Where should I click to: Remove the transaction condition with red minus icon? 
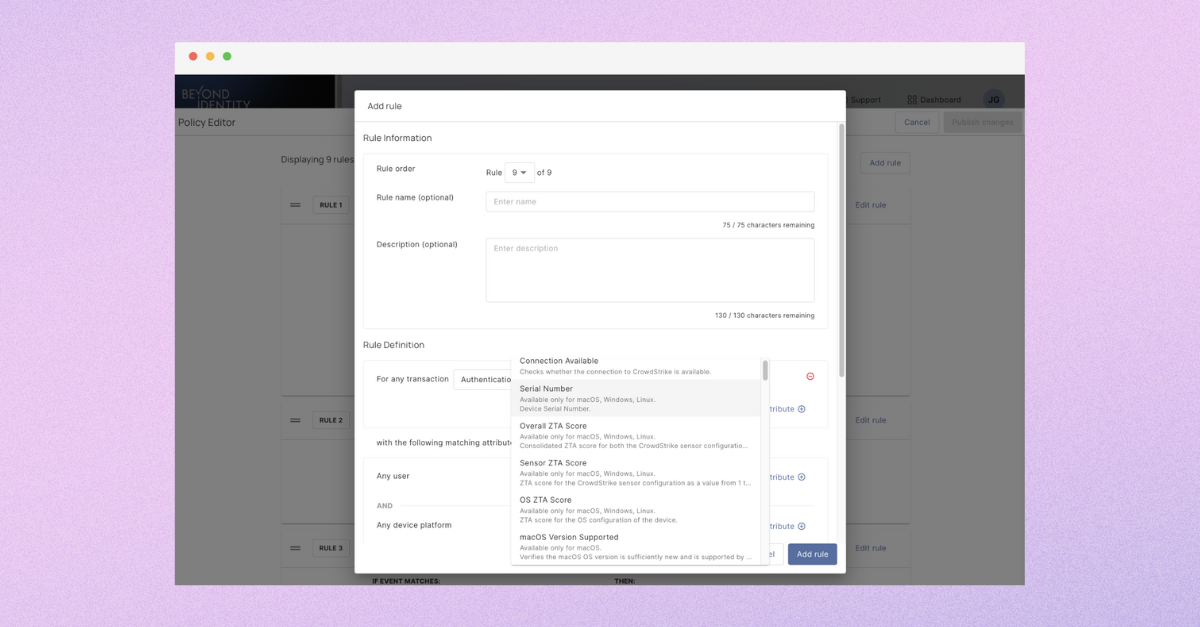point(810,376)
